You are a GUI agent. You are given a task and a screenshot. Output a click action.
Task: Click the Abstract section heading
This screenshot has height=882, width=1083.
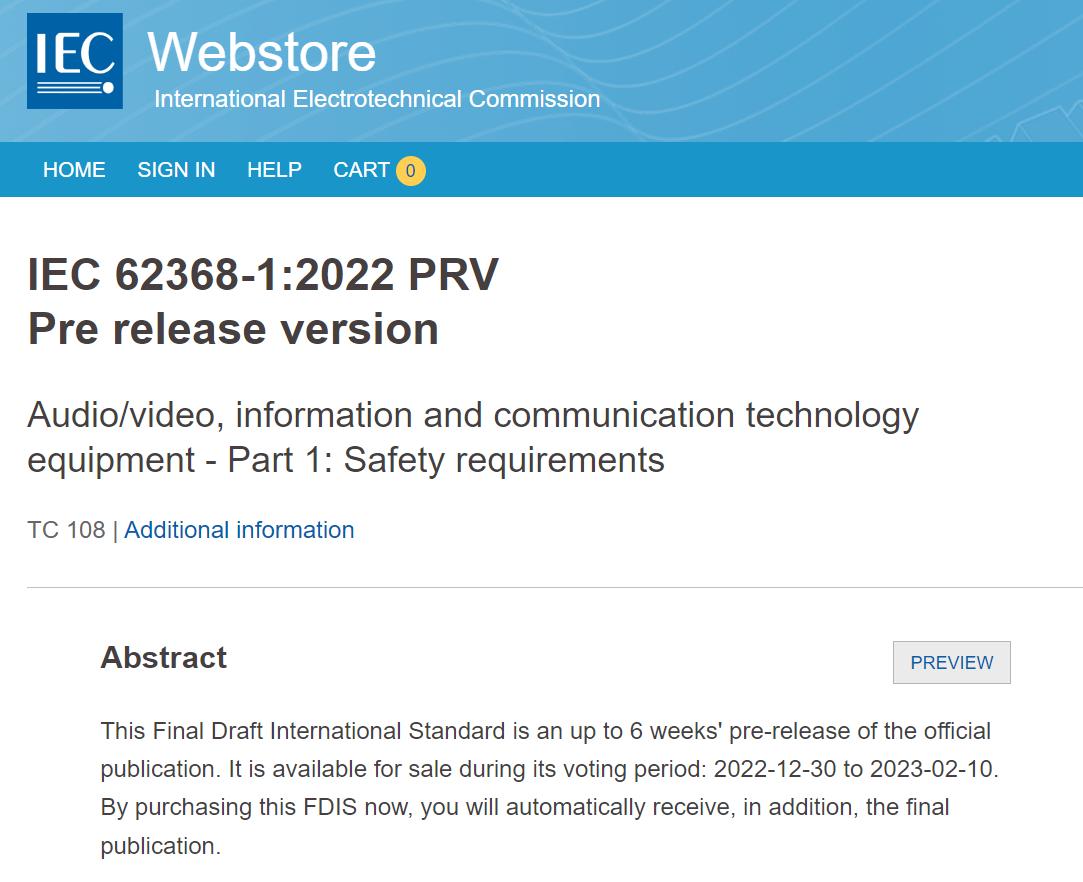pos(164,658)
